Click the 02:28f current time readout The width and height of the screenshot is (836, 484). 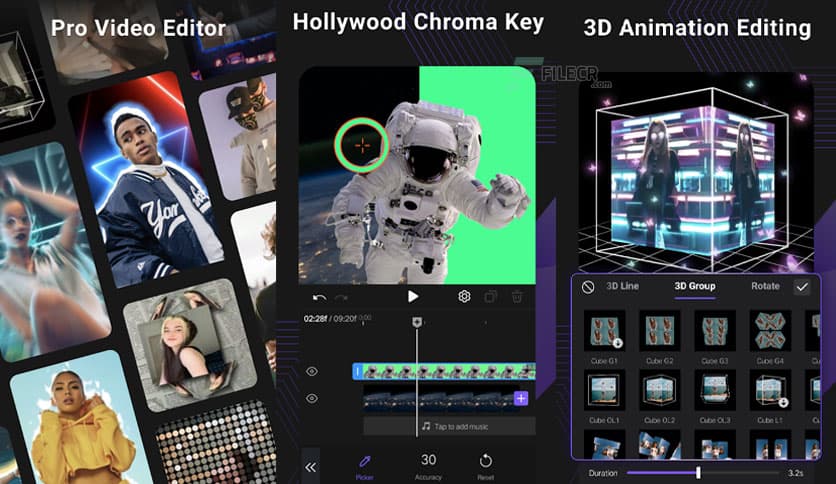click(316, 319)
